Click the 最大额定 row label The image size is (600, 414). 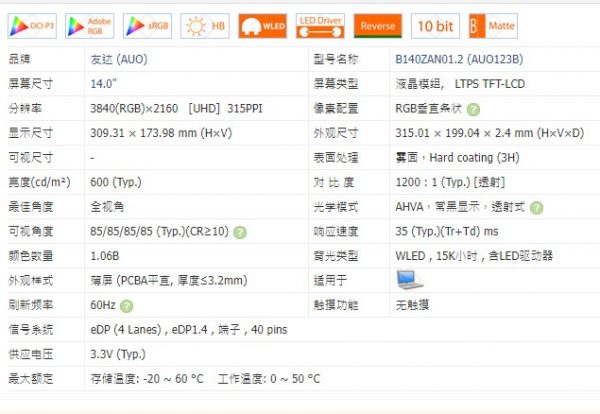tap(31, 379)
